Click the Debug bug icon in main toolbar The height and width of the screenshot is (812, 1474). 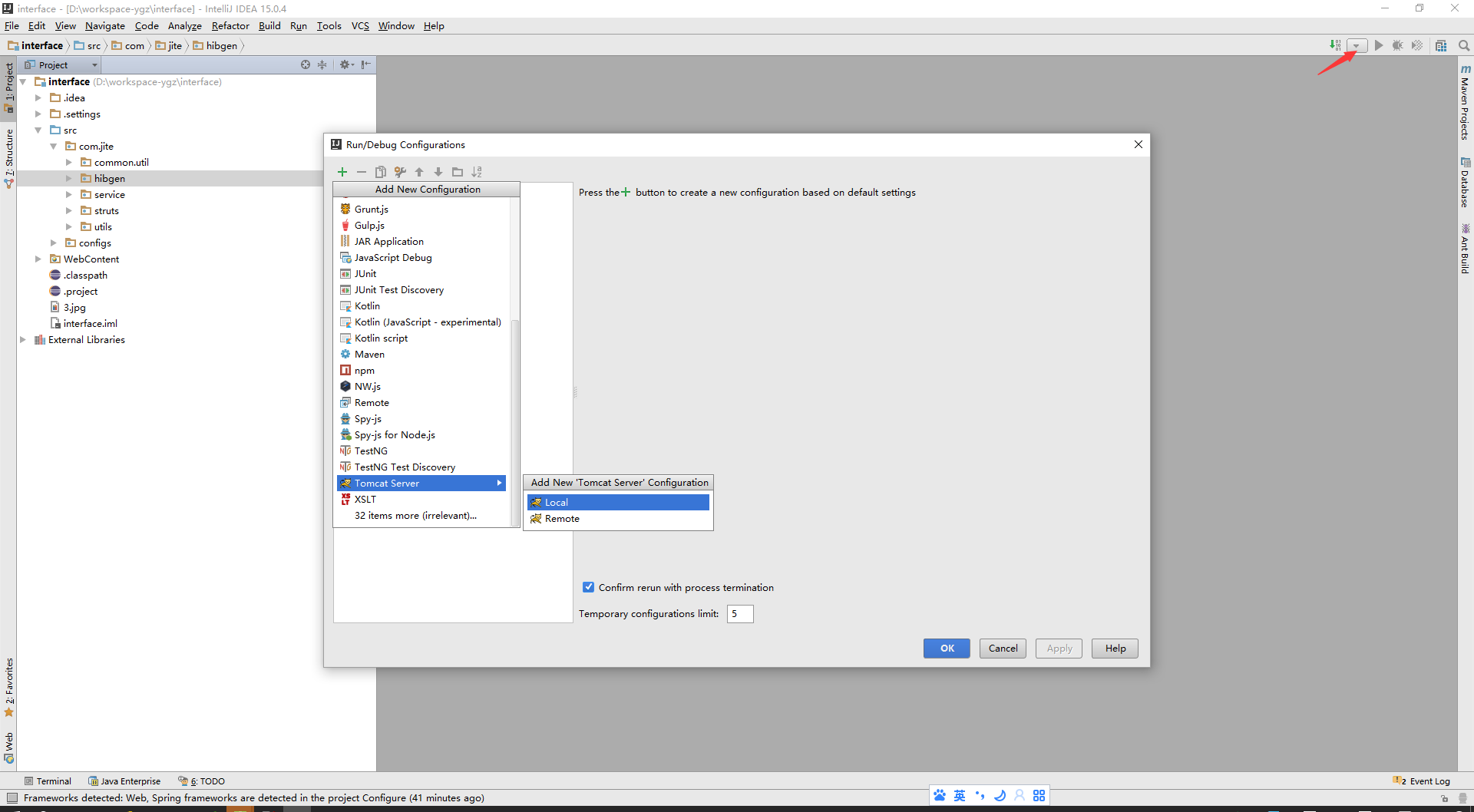click(1398, 45)
